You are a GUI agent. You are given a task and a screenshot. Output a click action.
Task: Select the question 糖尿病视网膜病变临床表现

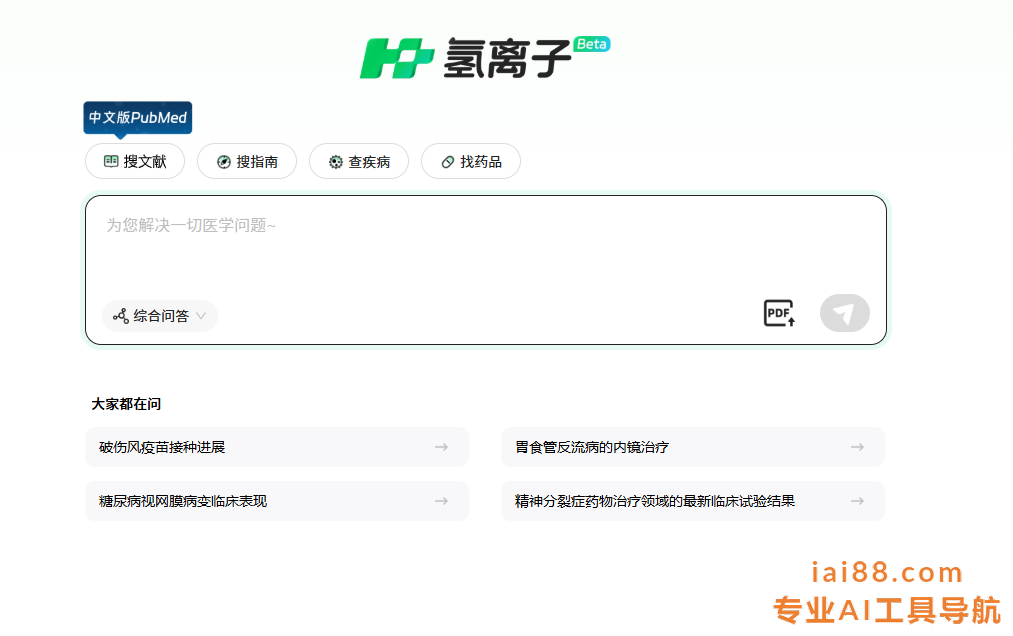[277, 501]
